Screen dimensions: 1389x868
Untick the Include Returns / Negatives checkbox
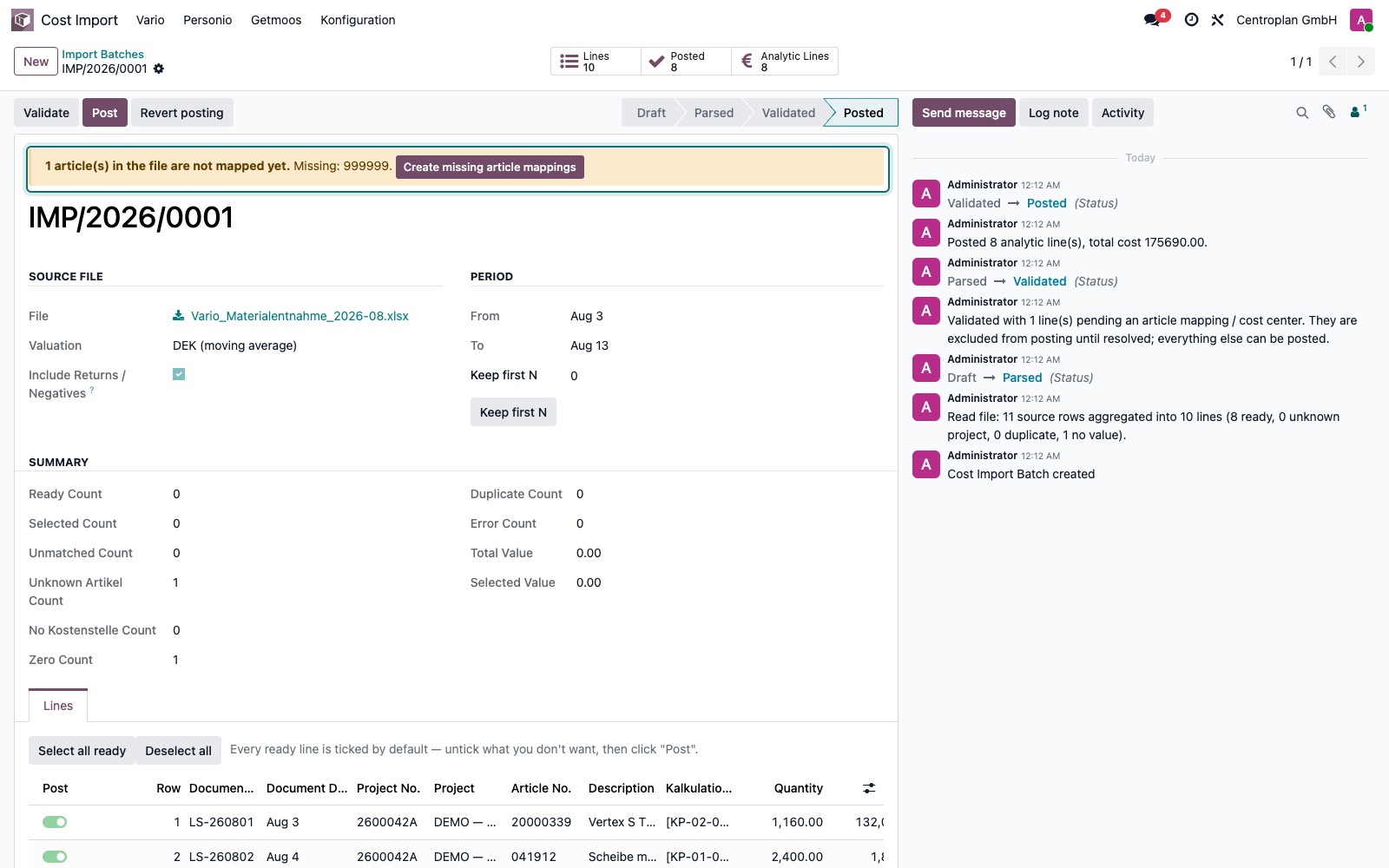point(179,374)
